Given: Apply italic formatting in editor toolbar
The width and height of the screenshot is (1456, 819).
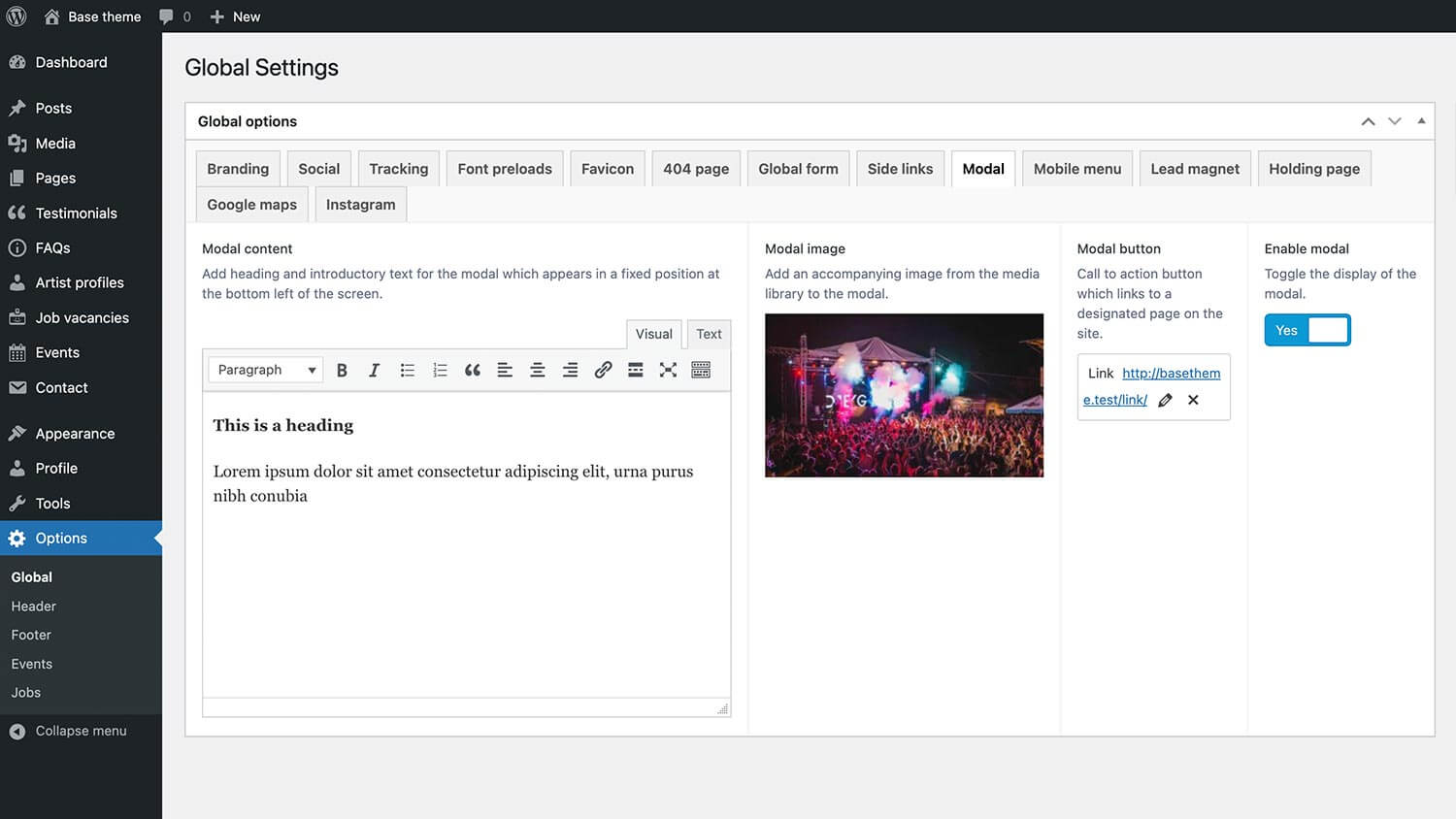Looking at the screenshot, I should pyautogui.click(x=374, y=370).
